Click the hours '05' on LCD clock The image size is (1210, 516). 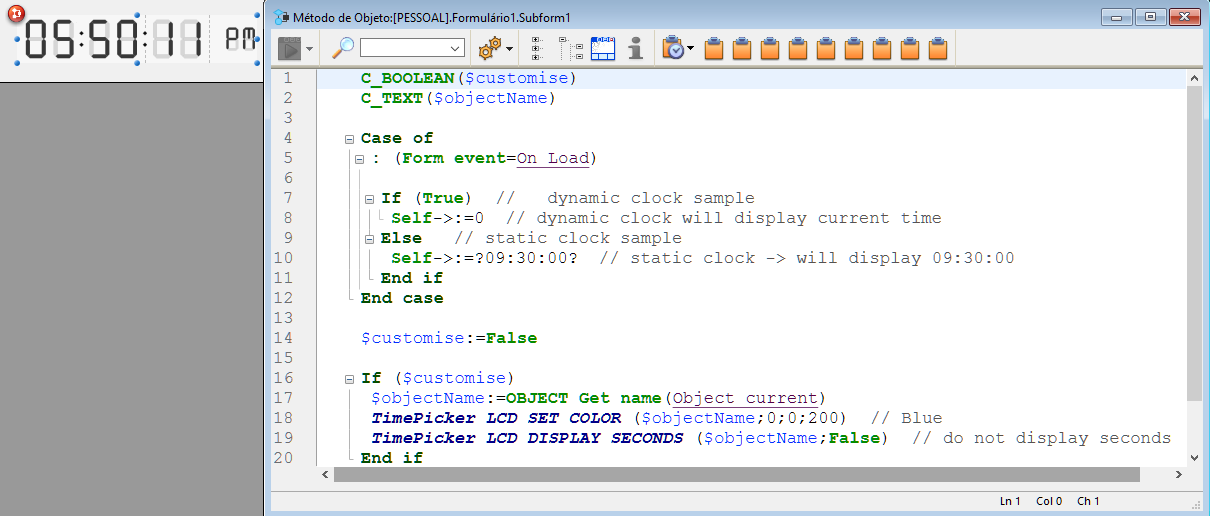[x=50, y=41]
